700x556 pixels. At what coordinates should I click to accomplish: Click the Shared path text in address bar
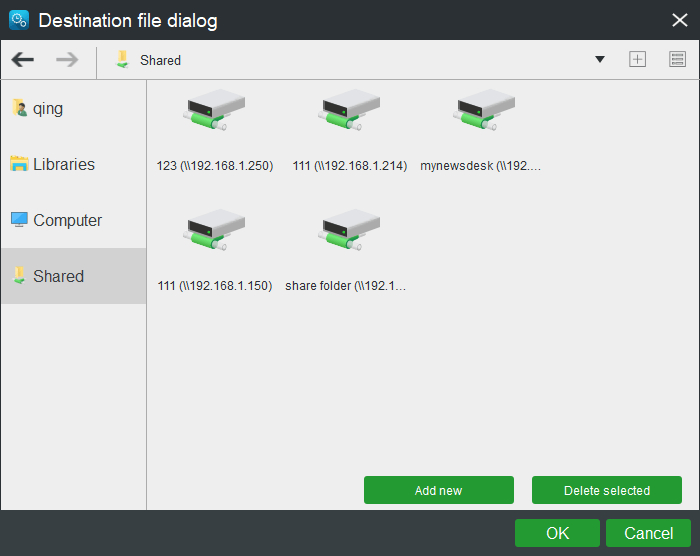pyautogui.click(x=160, y=60)
